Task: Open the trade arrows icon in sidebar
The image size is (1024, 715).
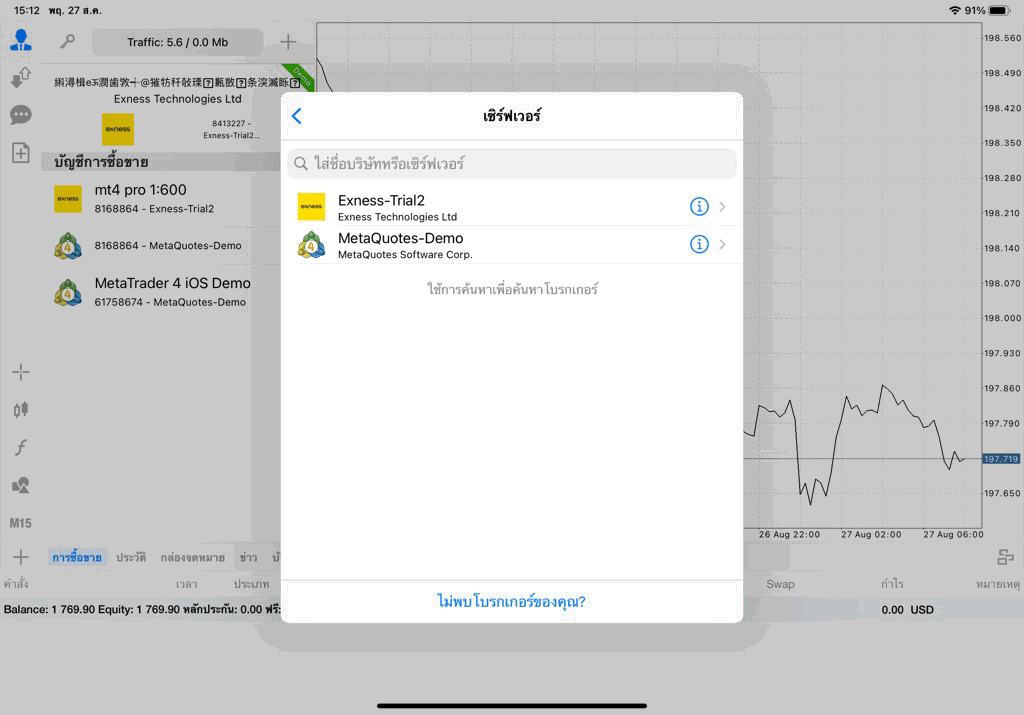Action: click(x=21, y=77)
